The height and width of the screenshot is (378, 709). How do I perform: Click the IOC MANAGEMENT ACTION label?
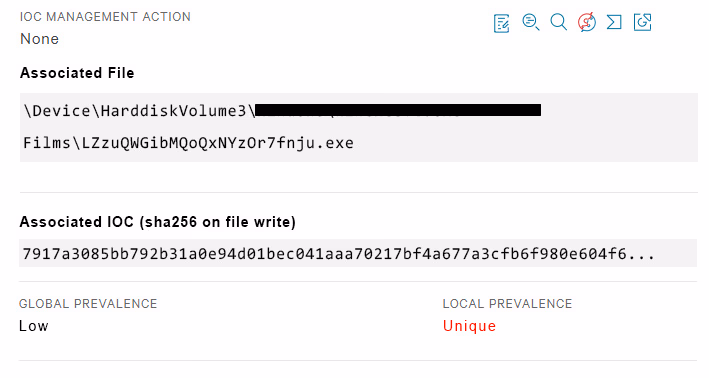[105, 17]
